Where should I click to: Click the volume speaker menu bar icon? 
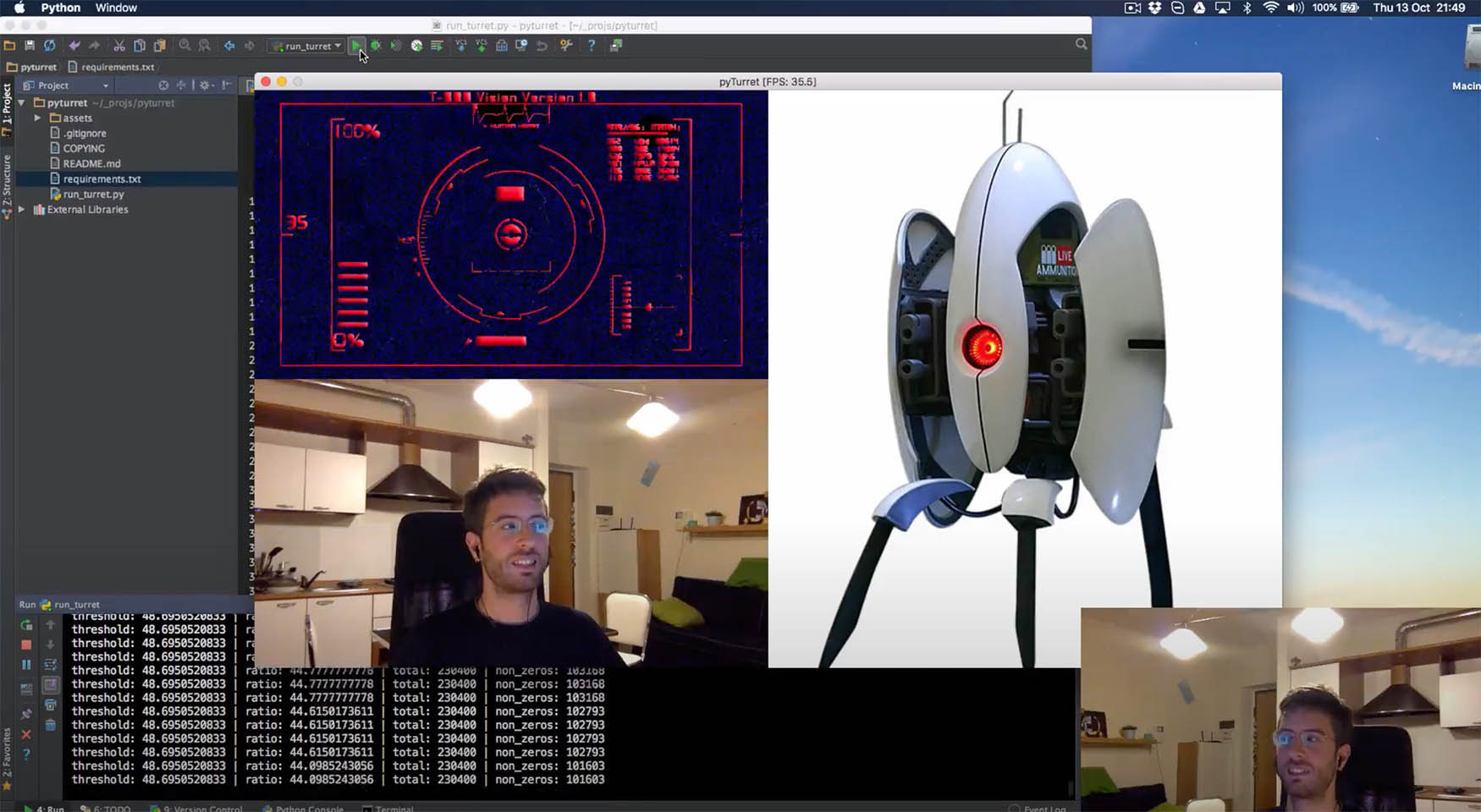pyautogui.click(x=1295, y=8)
